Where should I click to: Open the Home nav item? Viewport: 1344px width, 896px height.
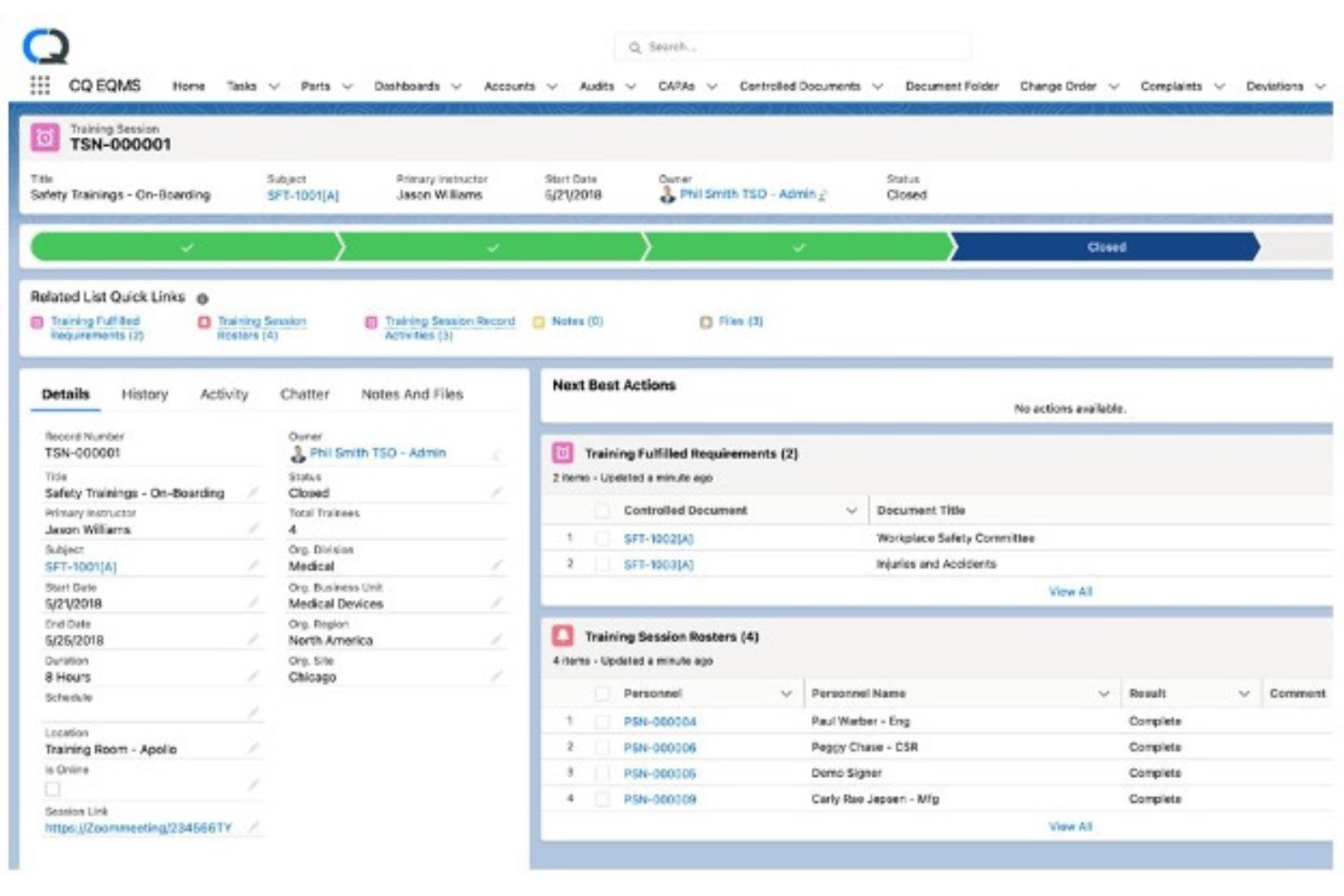click(189, 86)
